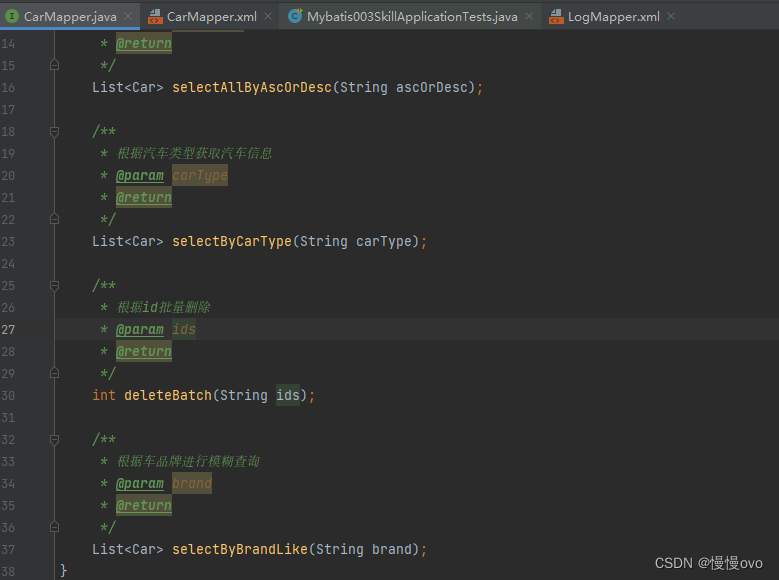
Task: Collapse the Javadoc comment starting at line 25
Action: (55, 286)
